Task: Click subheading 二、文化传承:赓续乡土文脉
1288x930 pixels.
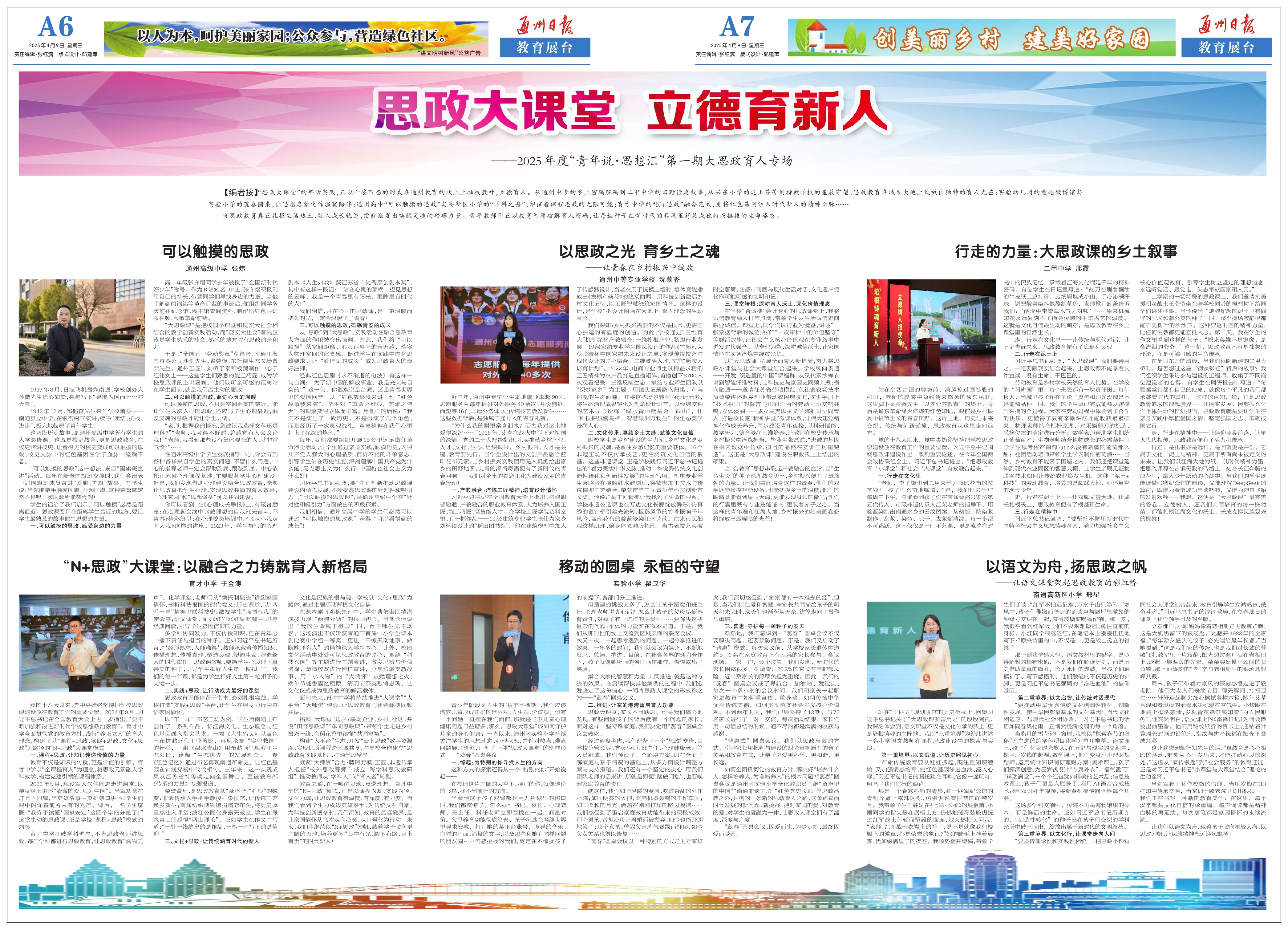Action: click(641, 433)
